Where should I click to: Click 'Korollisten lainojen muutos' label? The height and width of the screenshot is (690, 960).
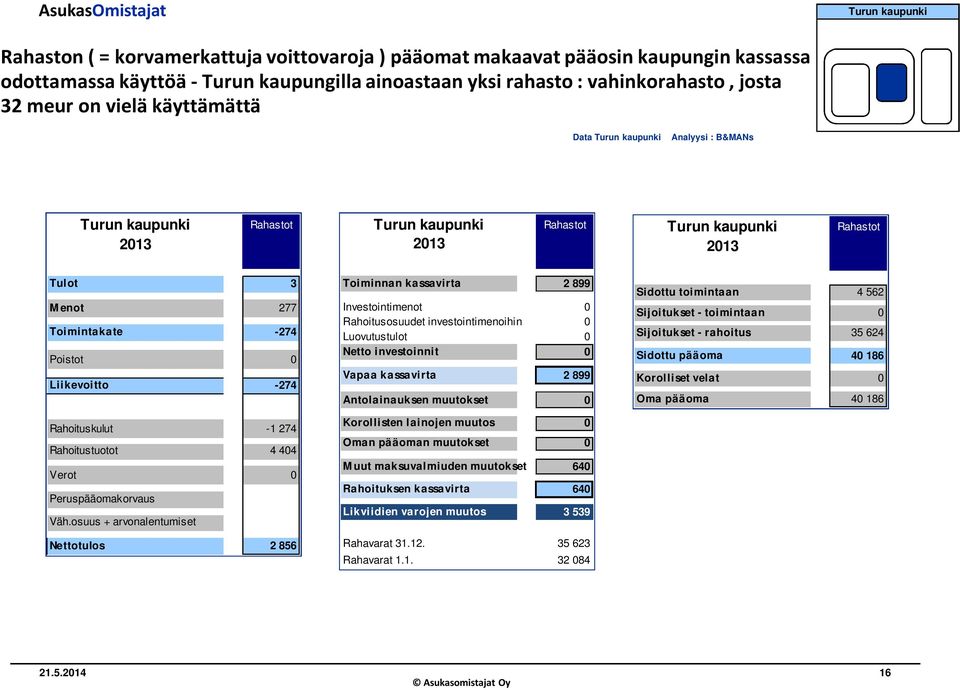[429, 423]
